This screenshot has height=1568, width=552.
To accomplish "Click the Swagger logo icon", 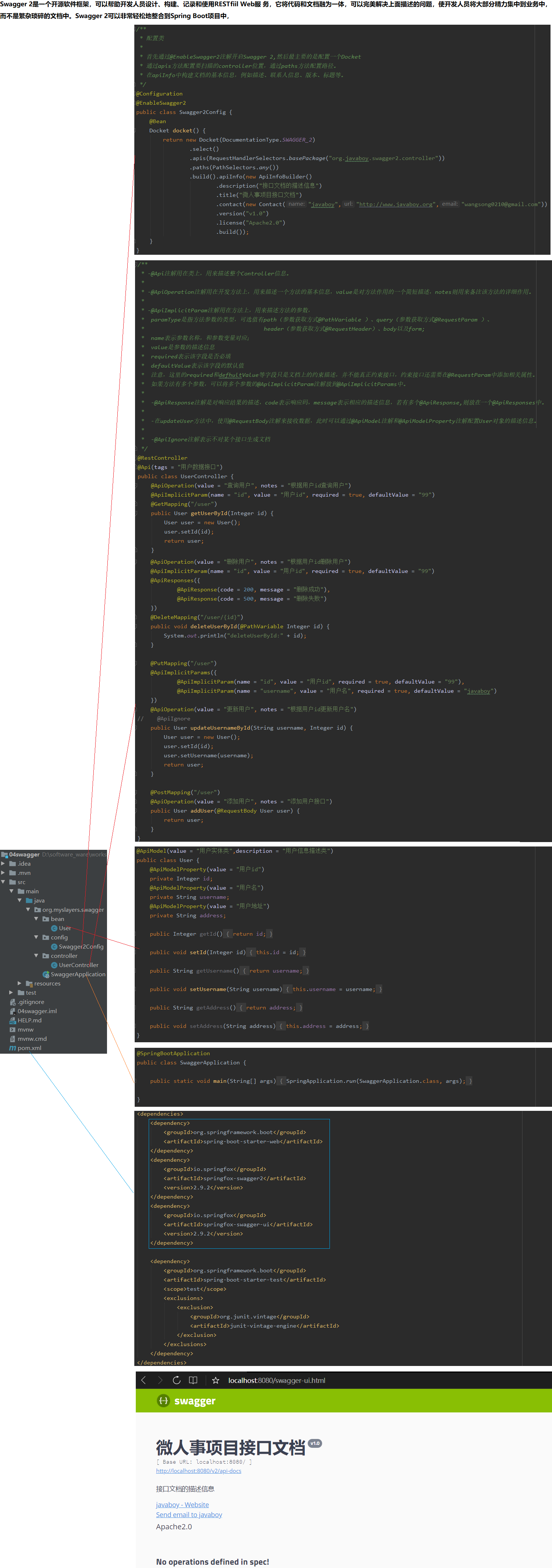I will (163, 1401).
